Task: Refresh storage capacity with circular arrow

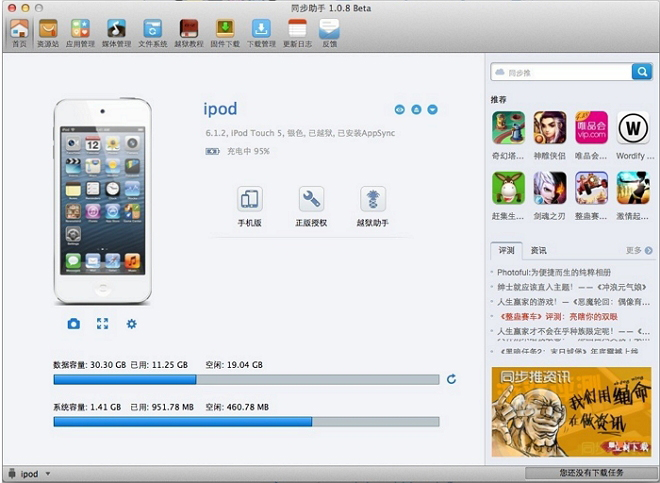Action: pos(451,379)
